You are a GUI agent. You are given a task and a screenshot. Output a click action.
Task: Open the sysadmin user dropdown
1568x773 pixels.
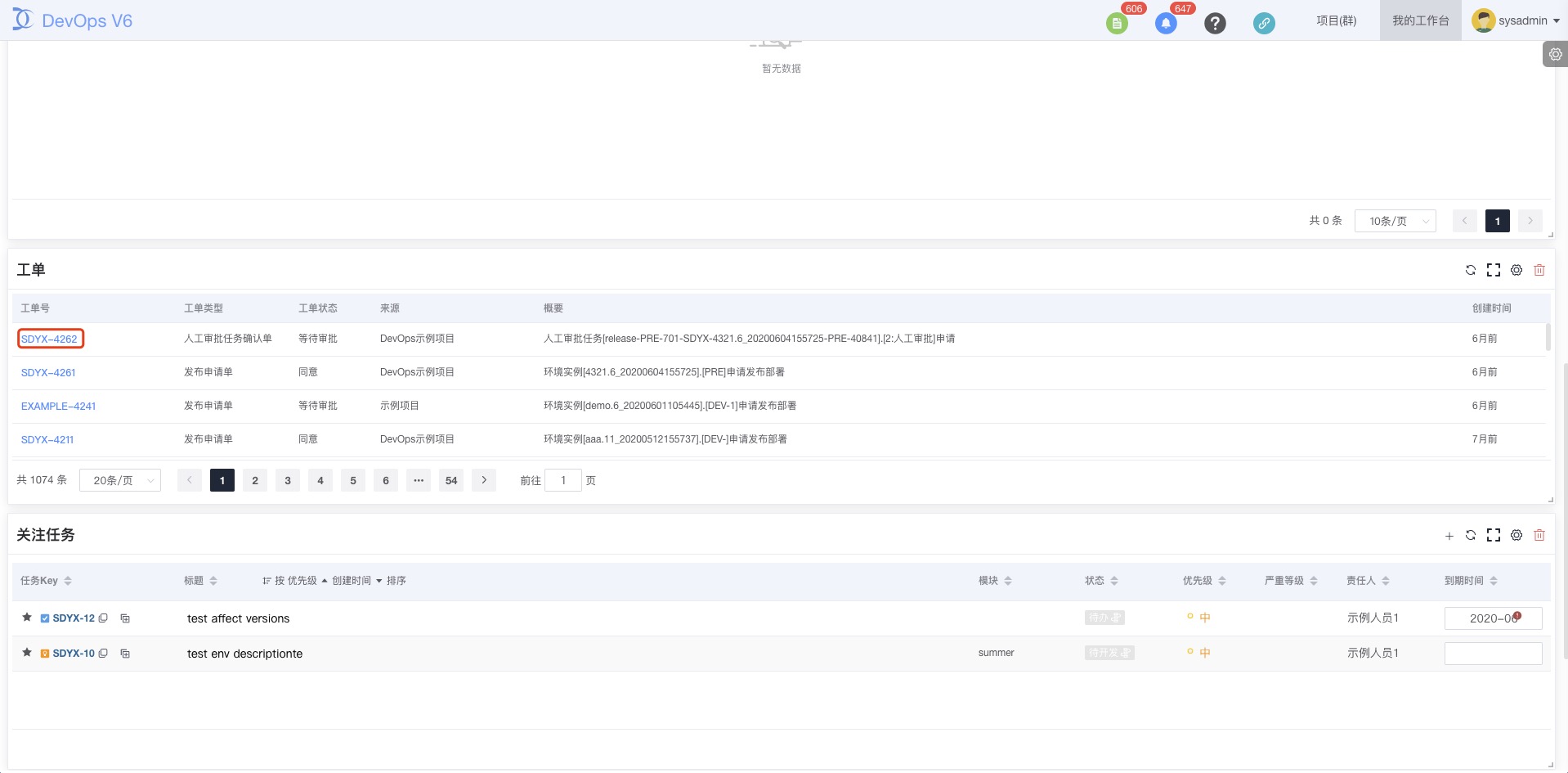click(x=1516, y=20)
